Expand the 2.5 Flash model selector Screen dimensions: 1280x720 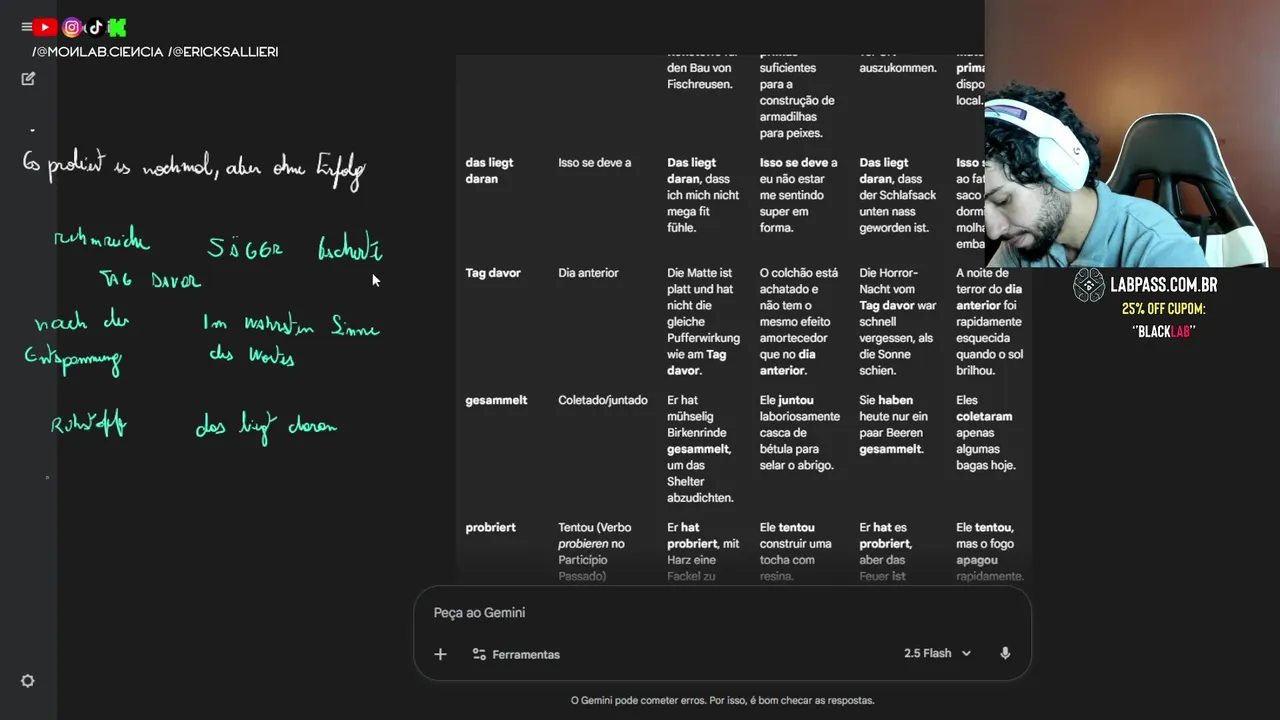(x=937, y=653)
